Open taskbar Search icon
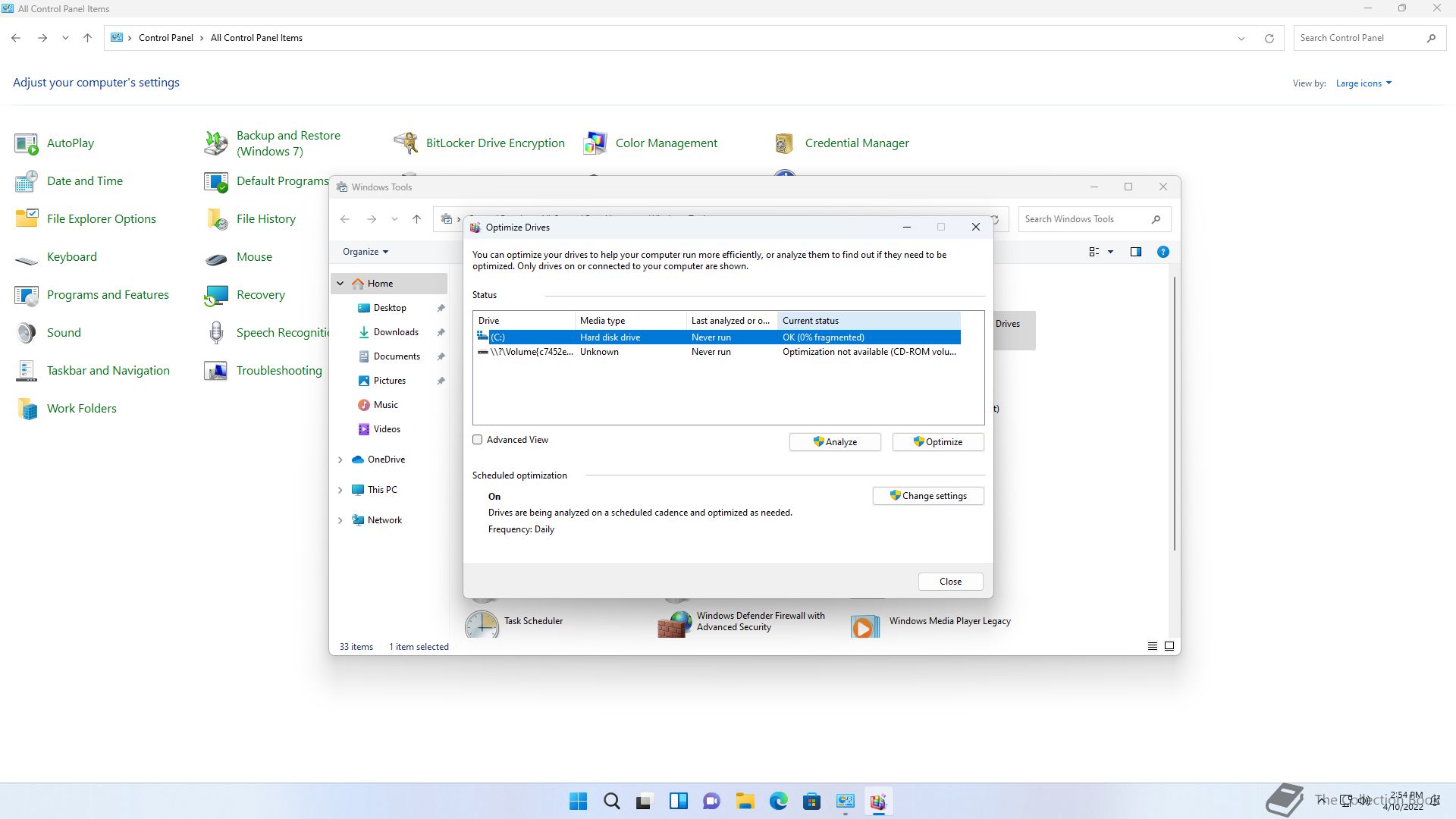The image size is (1456, 819). 611,802
